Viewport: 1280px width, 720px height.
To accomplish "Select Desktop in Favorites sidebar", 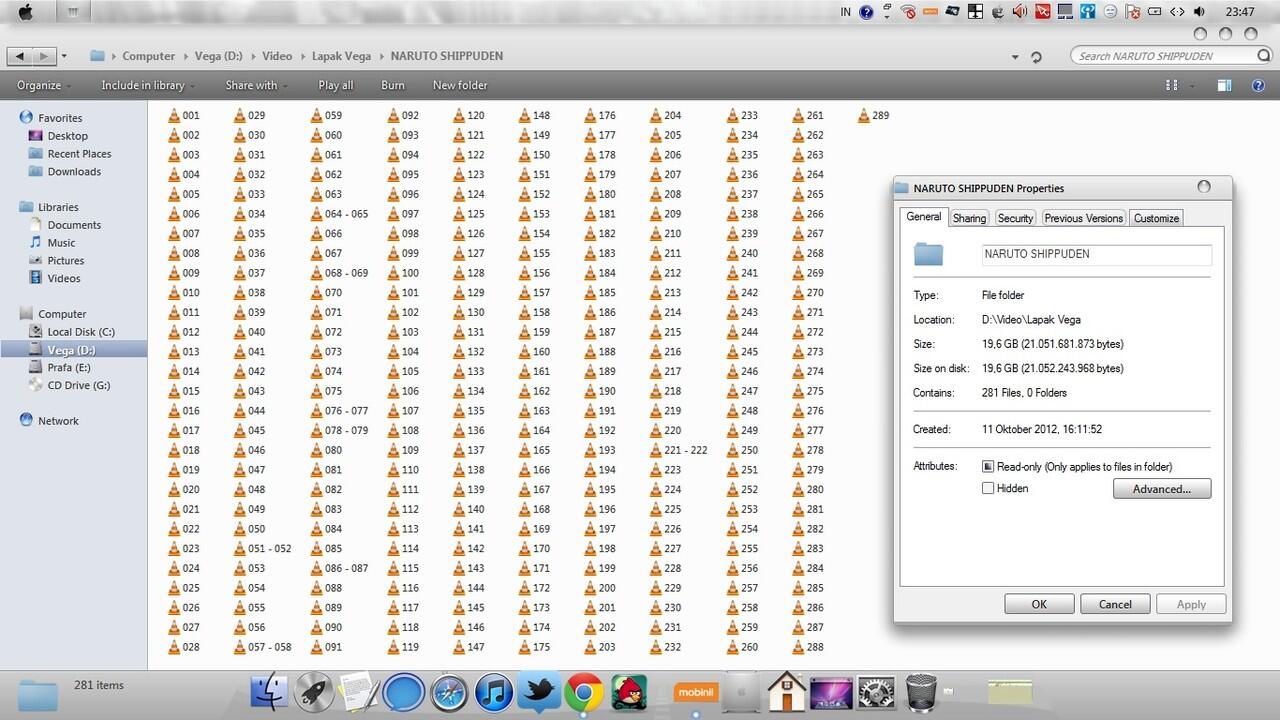I will tap(68, 136).
